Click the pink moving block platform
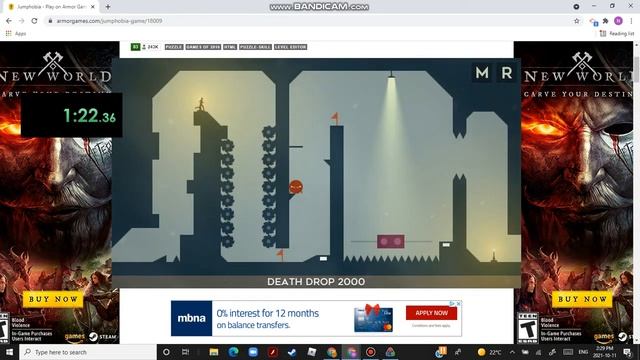Image resolution: width=640 pixels, height=360 pixels. pyautogui.click(x=391, y=241)
